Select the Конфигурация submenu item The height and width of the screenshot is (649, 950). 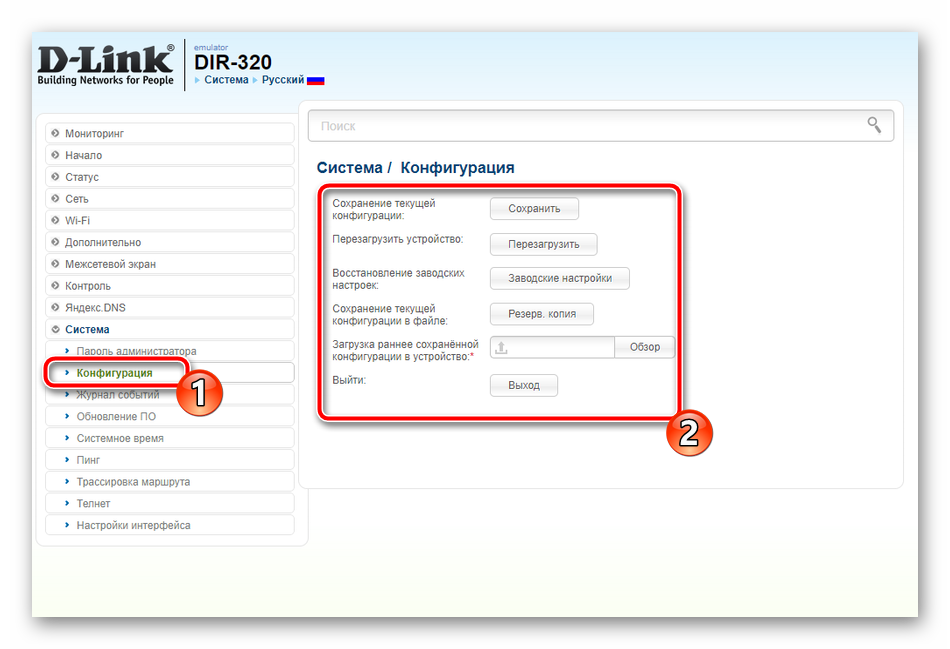[170, 373]
